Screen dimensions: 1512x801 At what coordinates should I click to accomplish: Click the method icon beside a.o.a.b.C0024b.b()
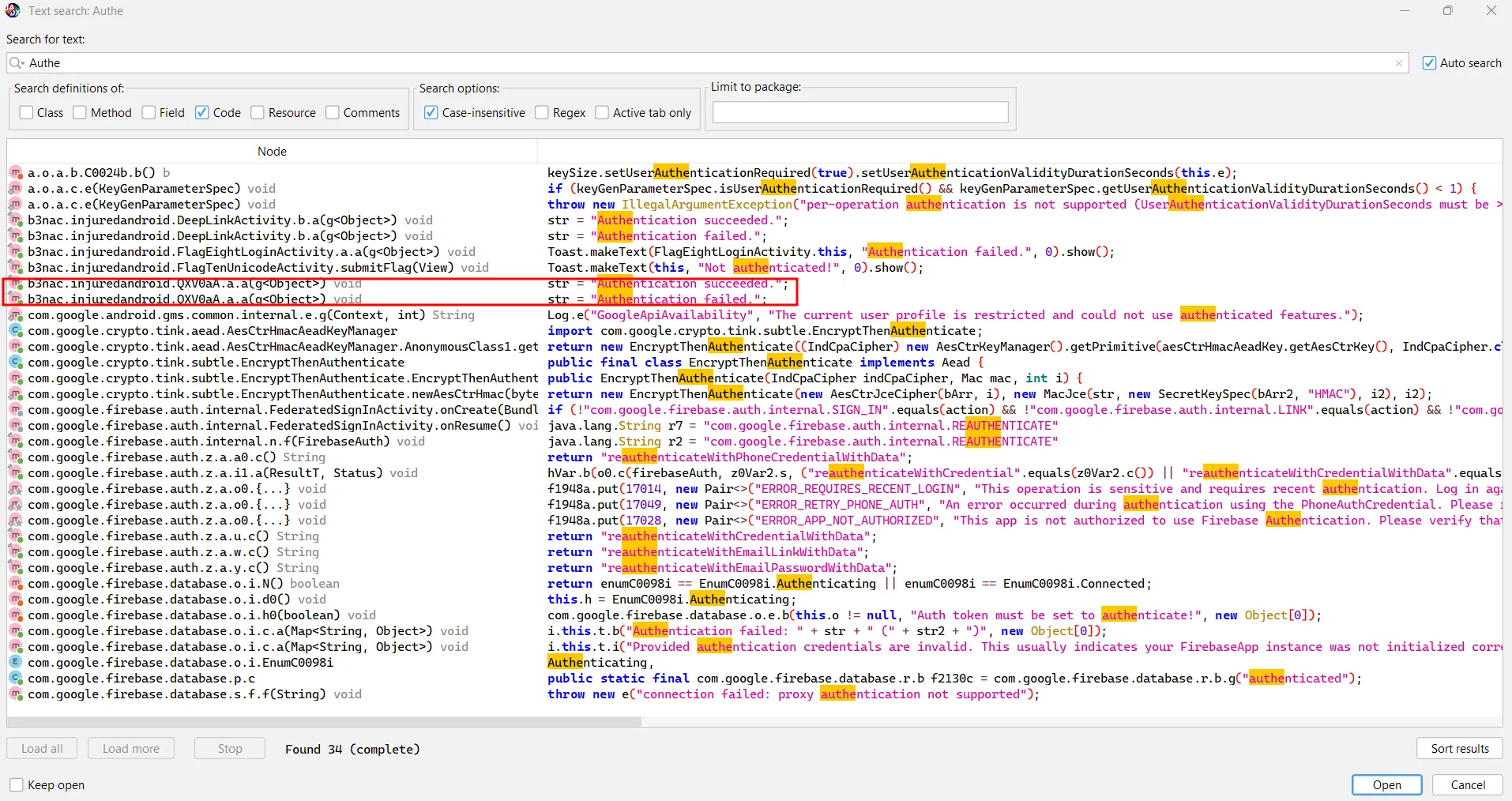coord(16,173)
